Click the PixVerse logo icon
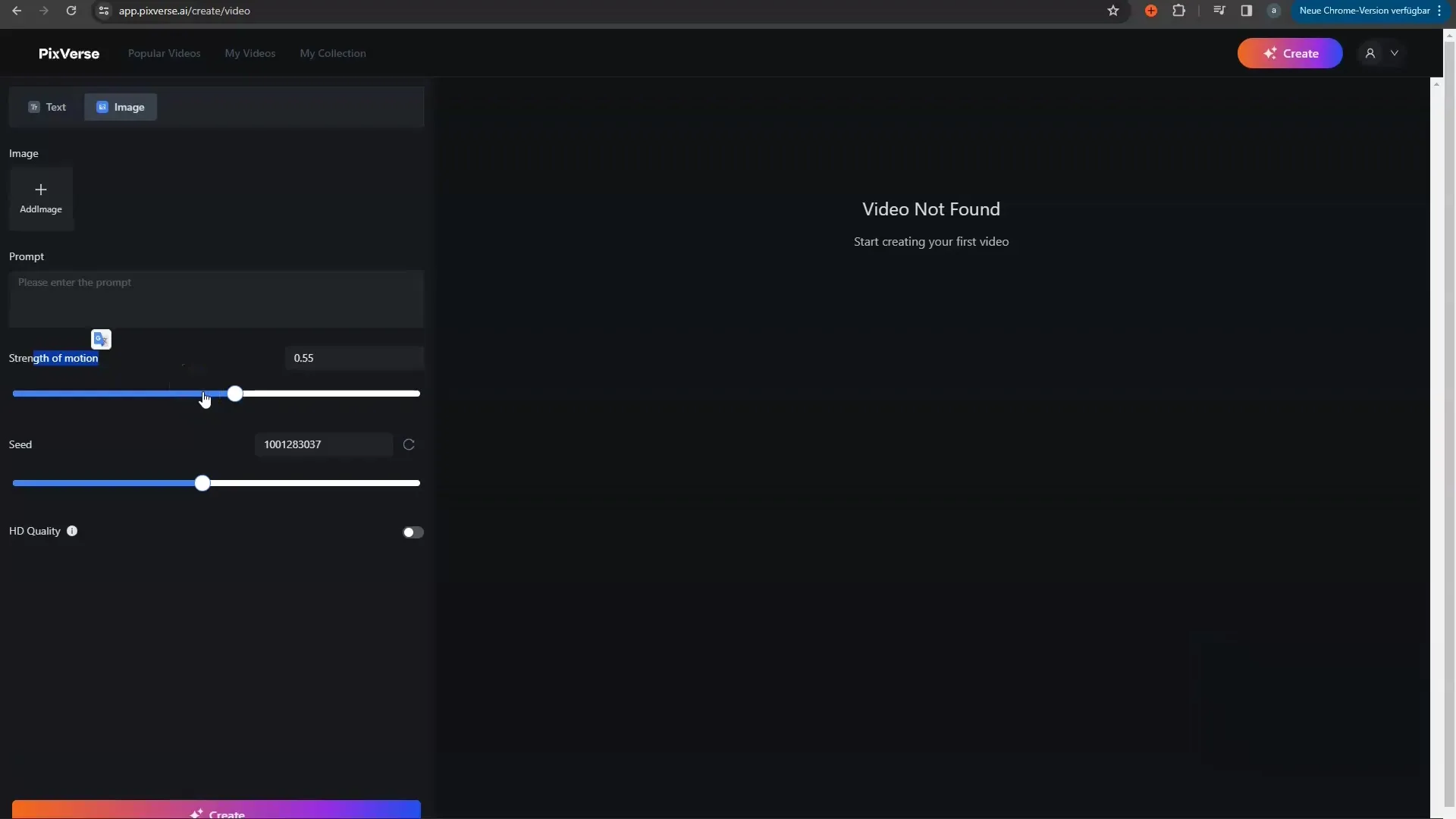The image size is (1456, 819). coord(68,53)
